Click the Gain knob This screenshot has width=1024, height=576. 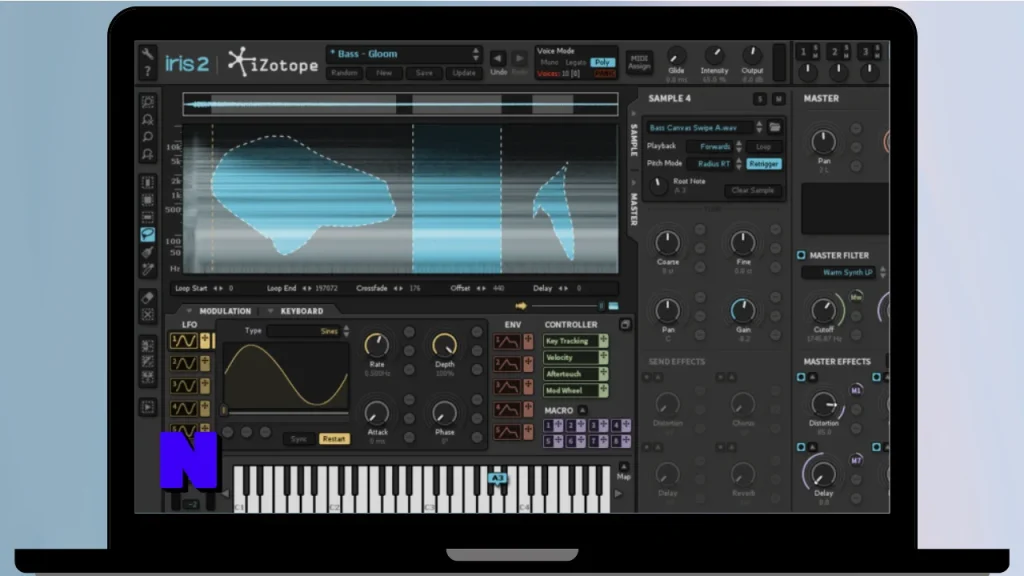pos(743,311)
